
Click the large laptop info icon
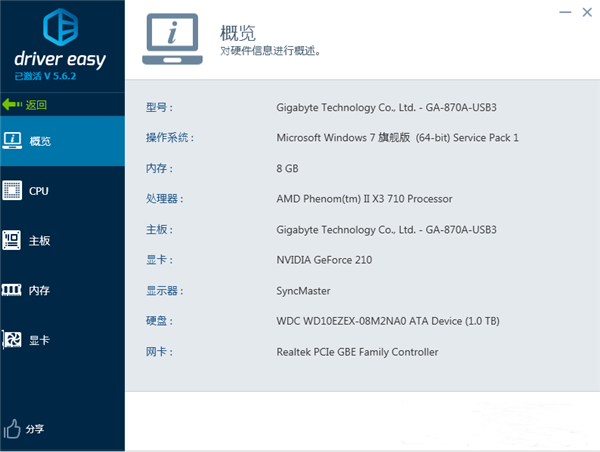click(172, 39)
